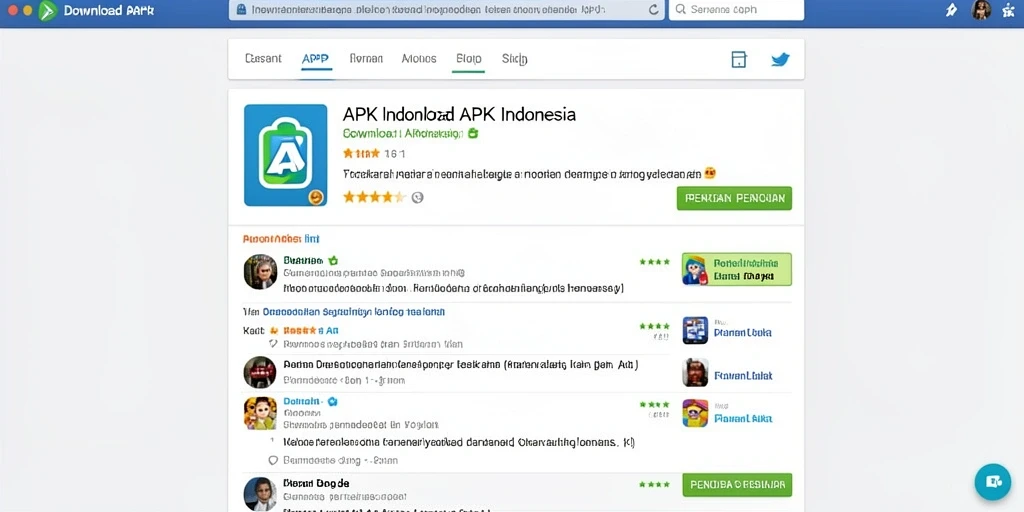The width and height of the screenshot is (1024, 512).
Task: Click the blue verified badge next to Domain
Action: 332,401
